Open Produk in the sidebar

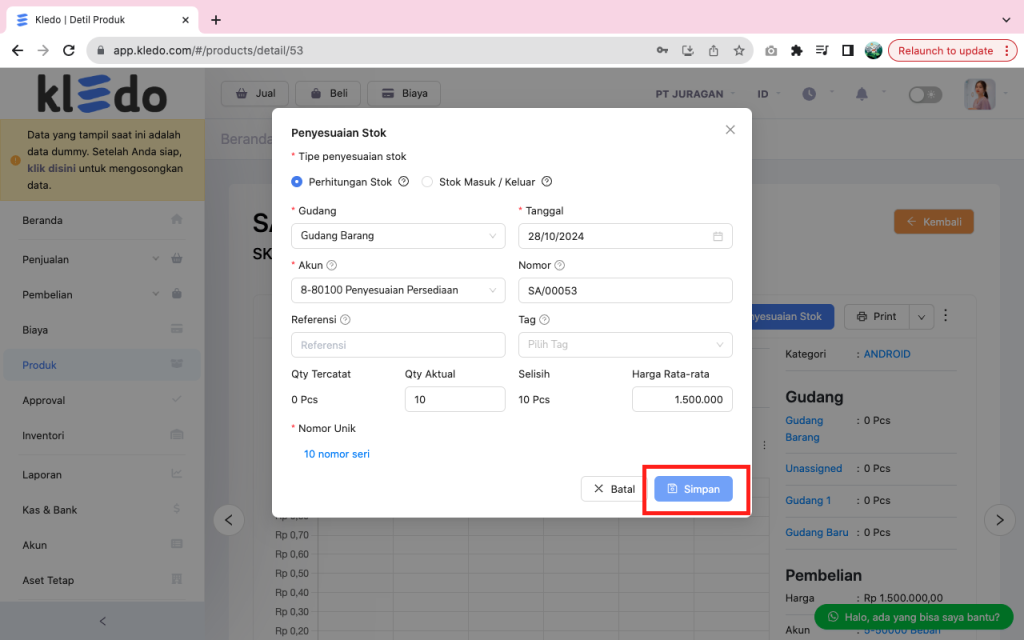tap(103, 365)
